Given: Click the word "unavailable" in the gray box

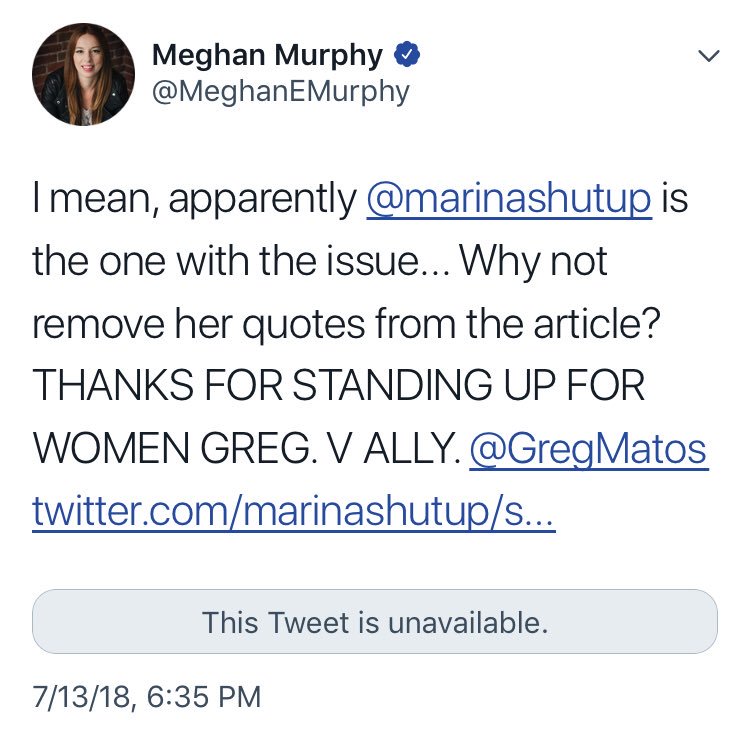Looking at the screenshot, I should (468, 623).
